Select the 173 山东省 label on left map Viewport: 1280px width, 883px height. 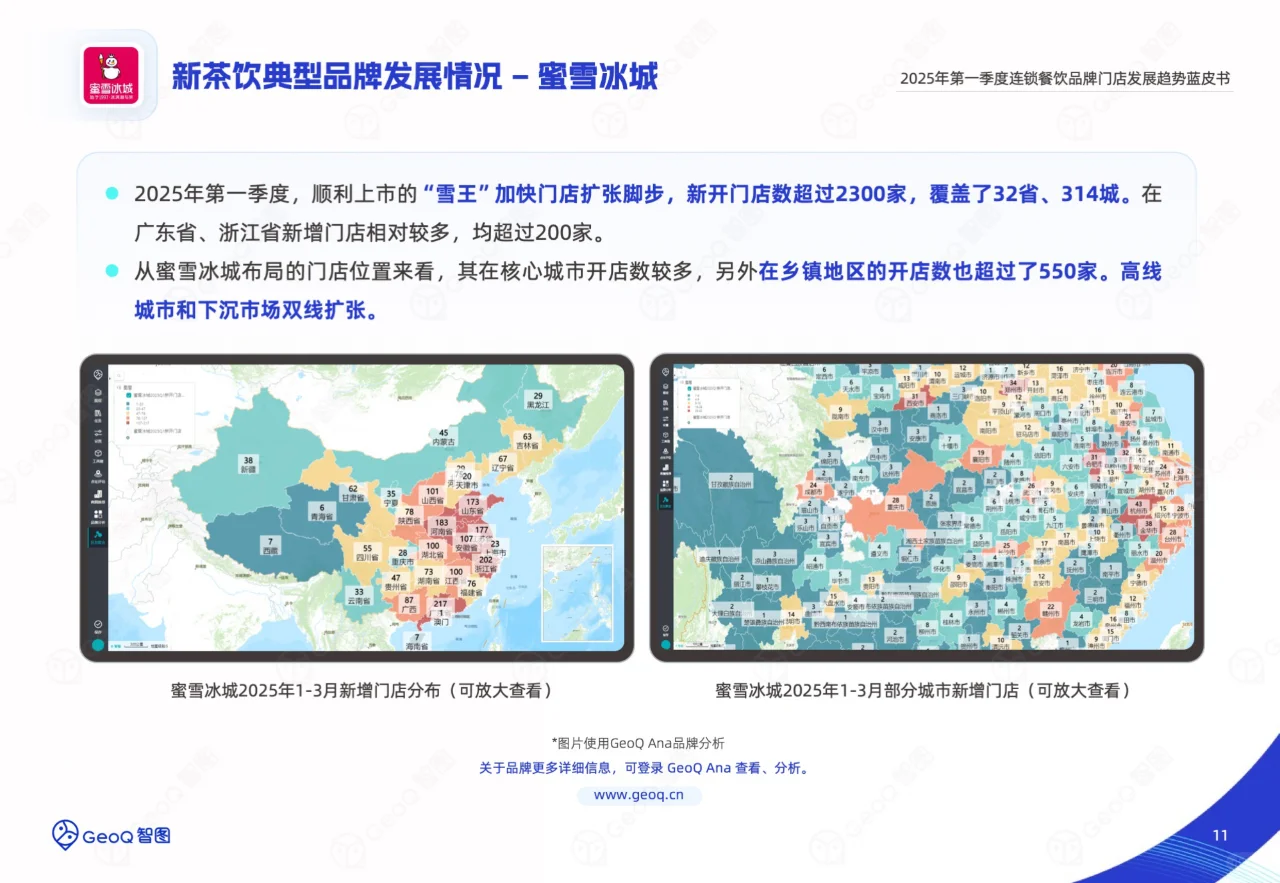tap(473, 506)
